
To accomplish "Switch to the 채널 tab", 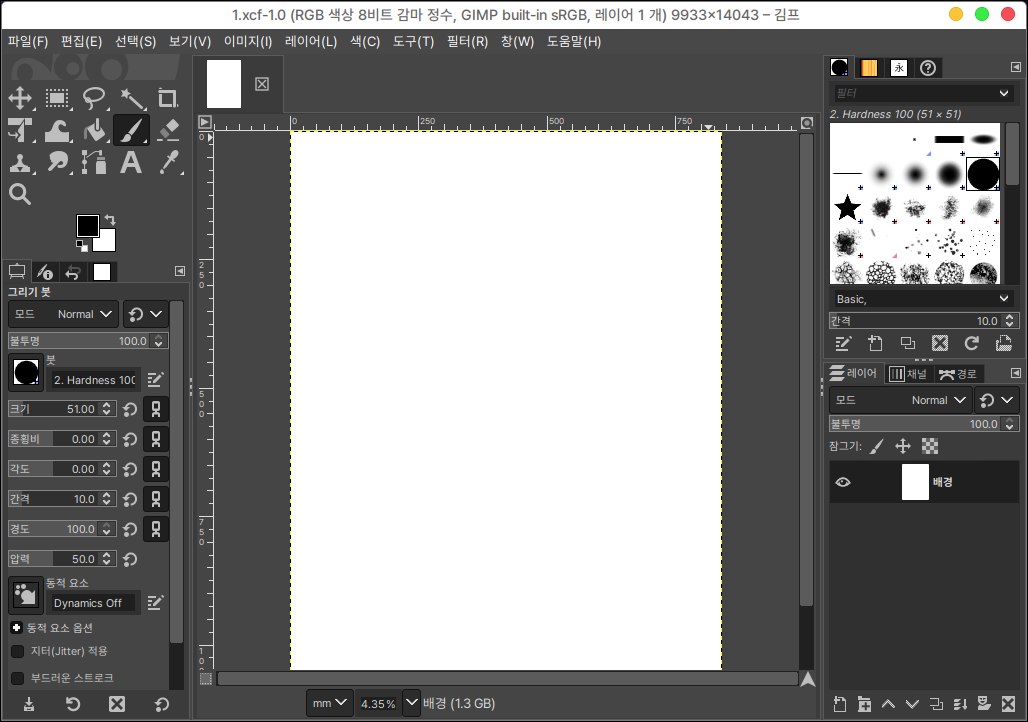I will tap(908, 373).
